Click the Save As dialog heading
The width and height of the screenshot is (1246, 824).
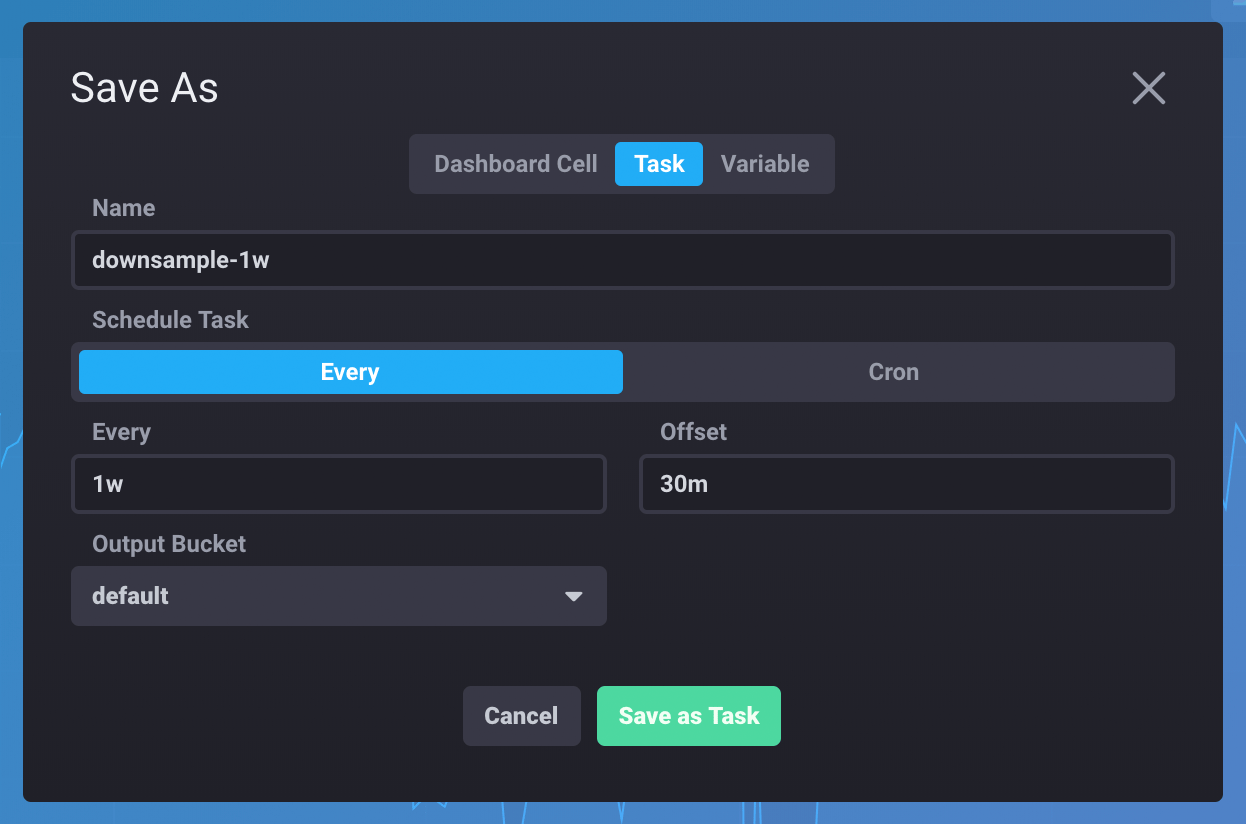(144, 88)
